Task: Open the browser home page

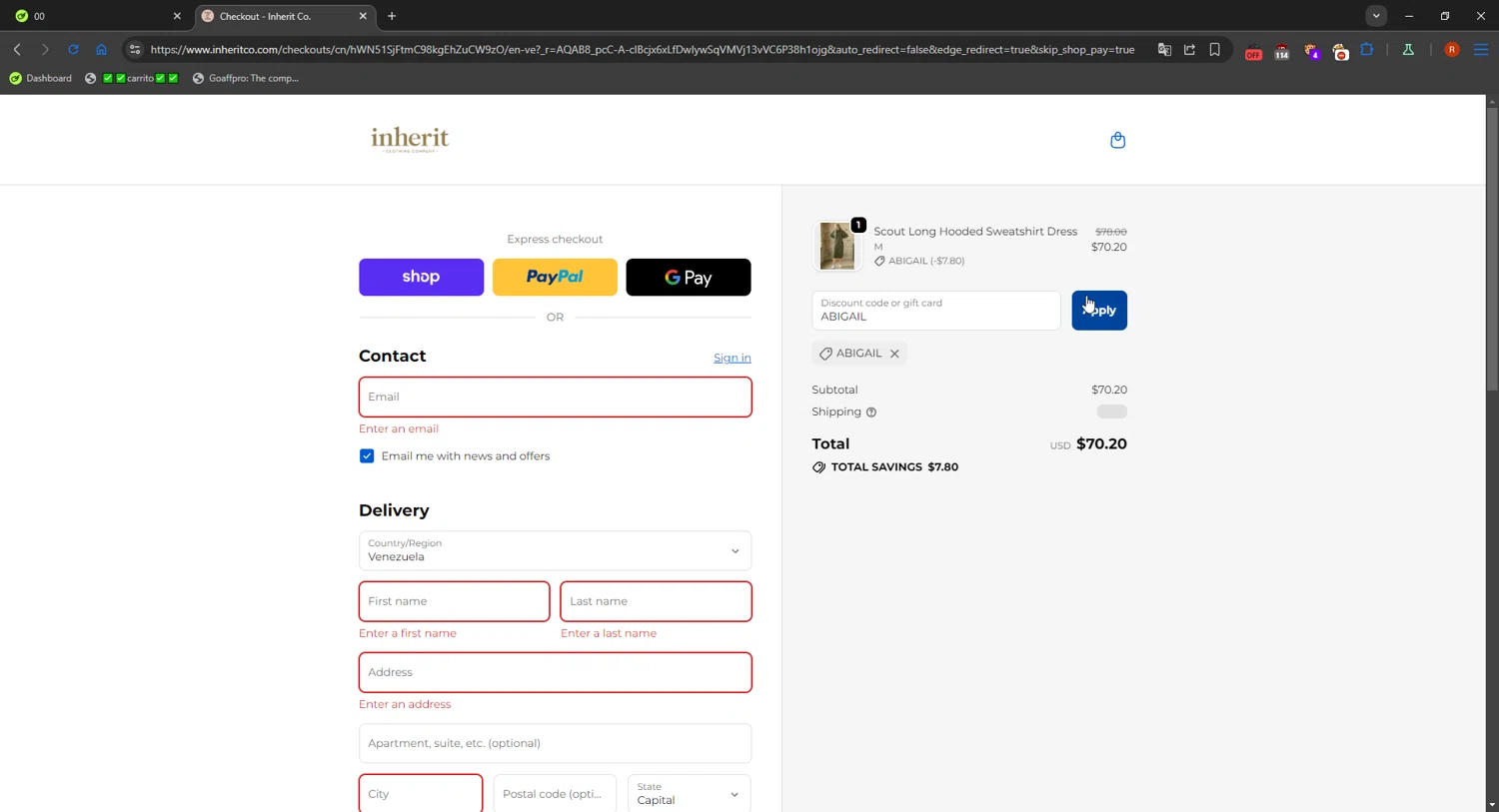Action: [x=101, y=49]
